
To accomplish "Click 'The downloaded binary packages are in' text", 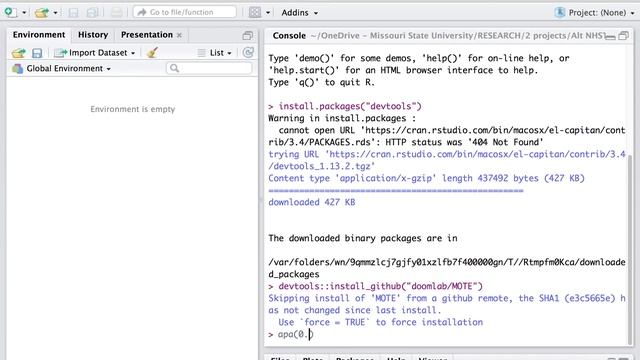I will click(x=363, y=238).
